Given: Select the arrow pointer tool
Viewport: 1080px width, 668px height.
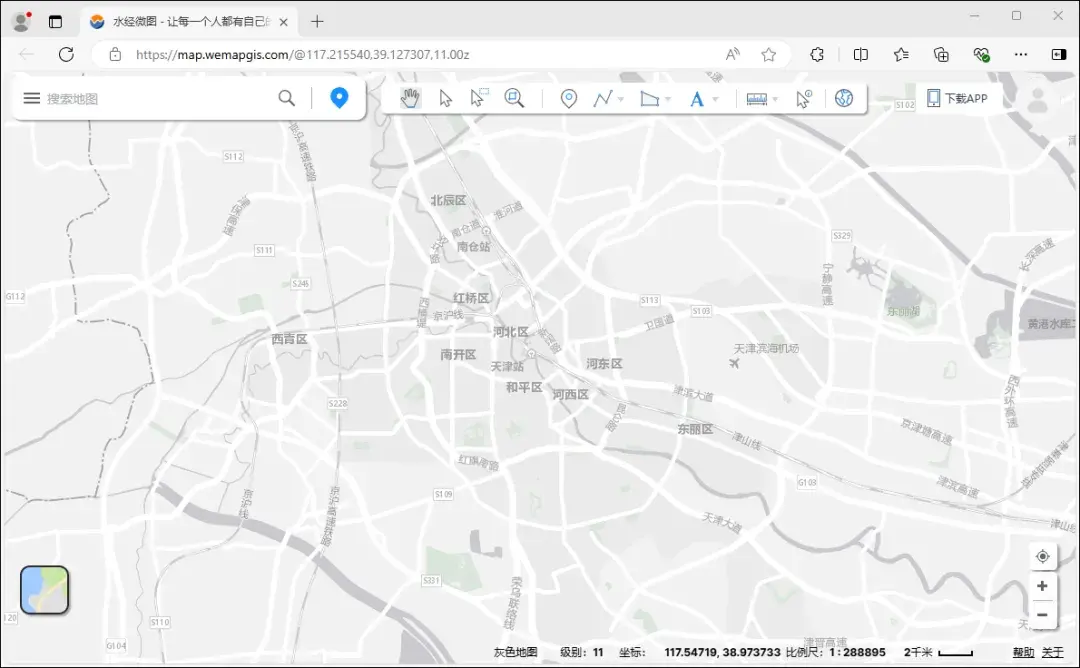Looking at the screenshot, I should point(445,98).
